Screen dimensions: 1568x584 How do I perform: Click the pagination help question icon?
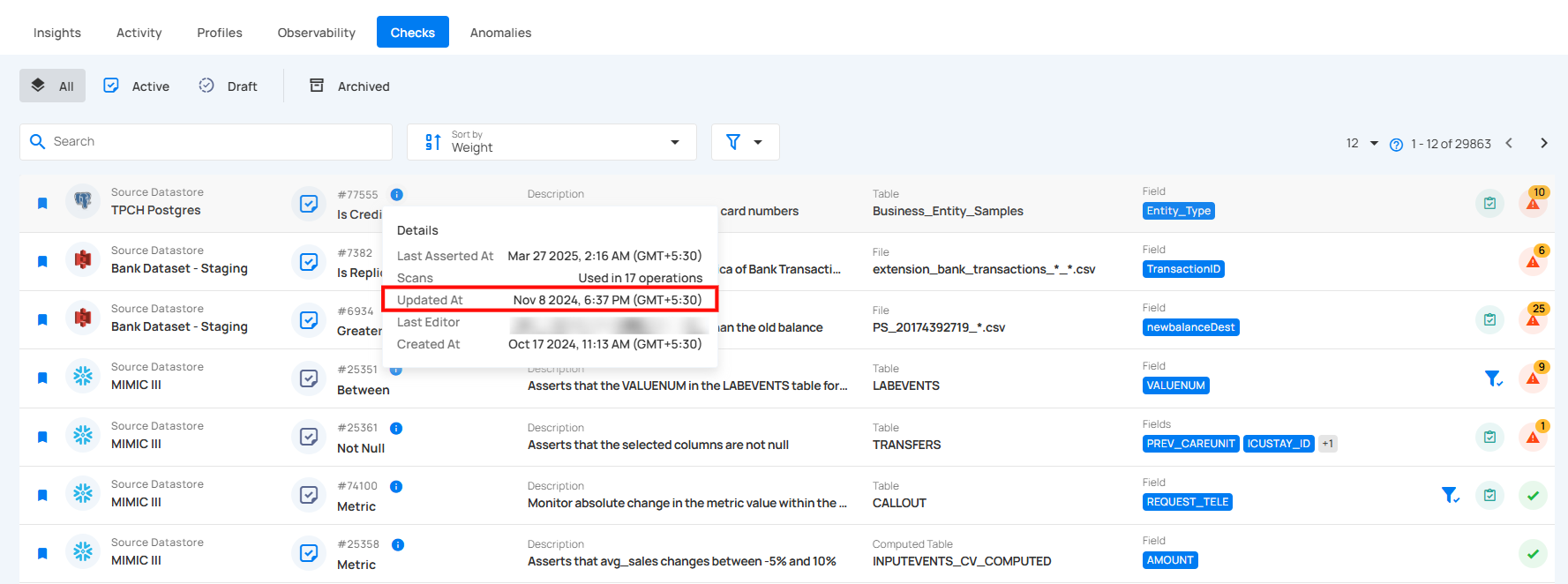tap(1396, 145)
